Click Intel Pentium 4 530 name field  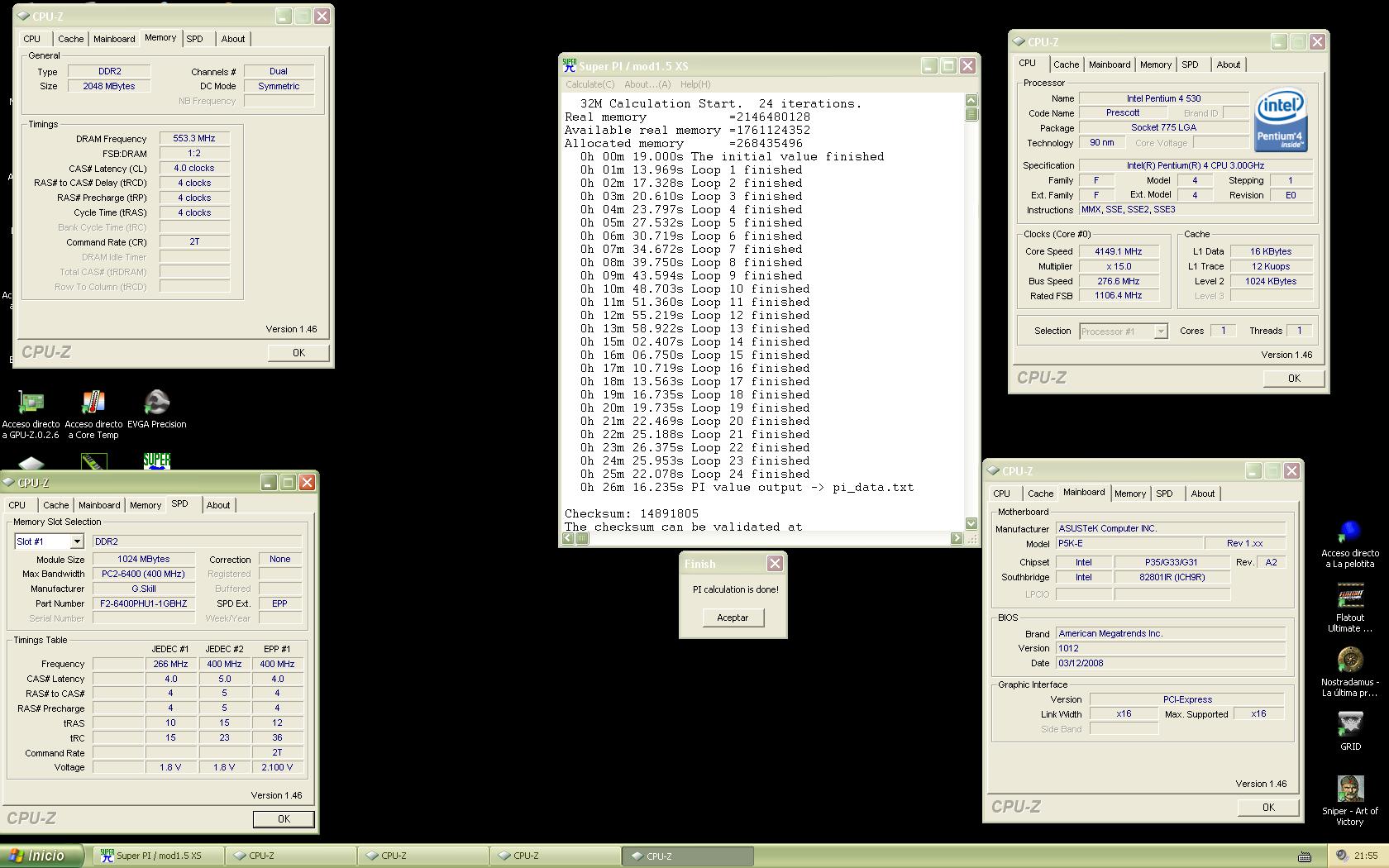pyautogui.click(x=1164, y=98)
